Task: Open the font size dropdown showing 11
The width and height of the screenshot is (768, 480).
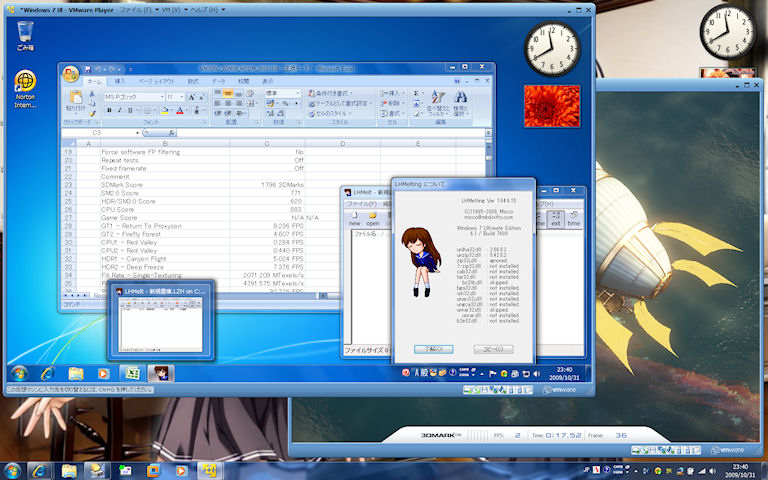Action: [x=182, y=97]
